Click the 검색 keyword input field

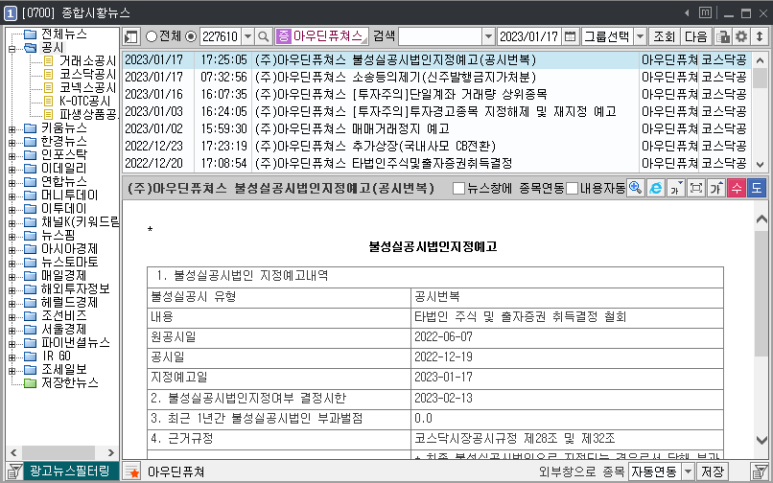coord(440,36)
